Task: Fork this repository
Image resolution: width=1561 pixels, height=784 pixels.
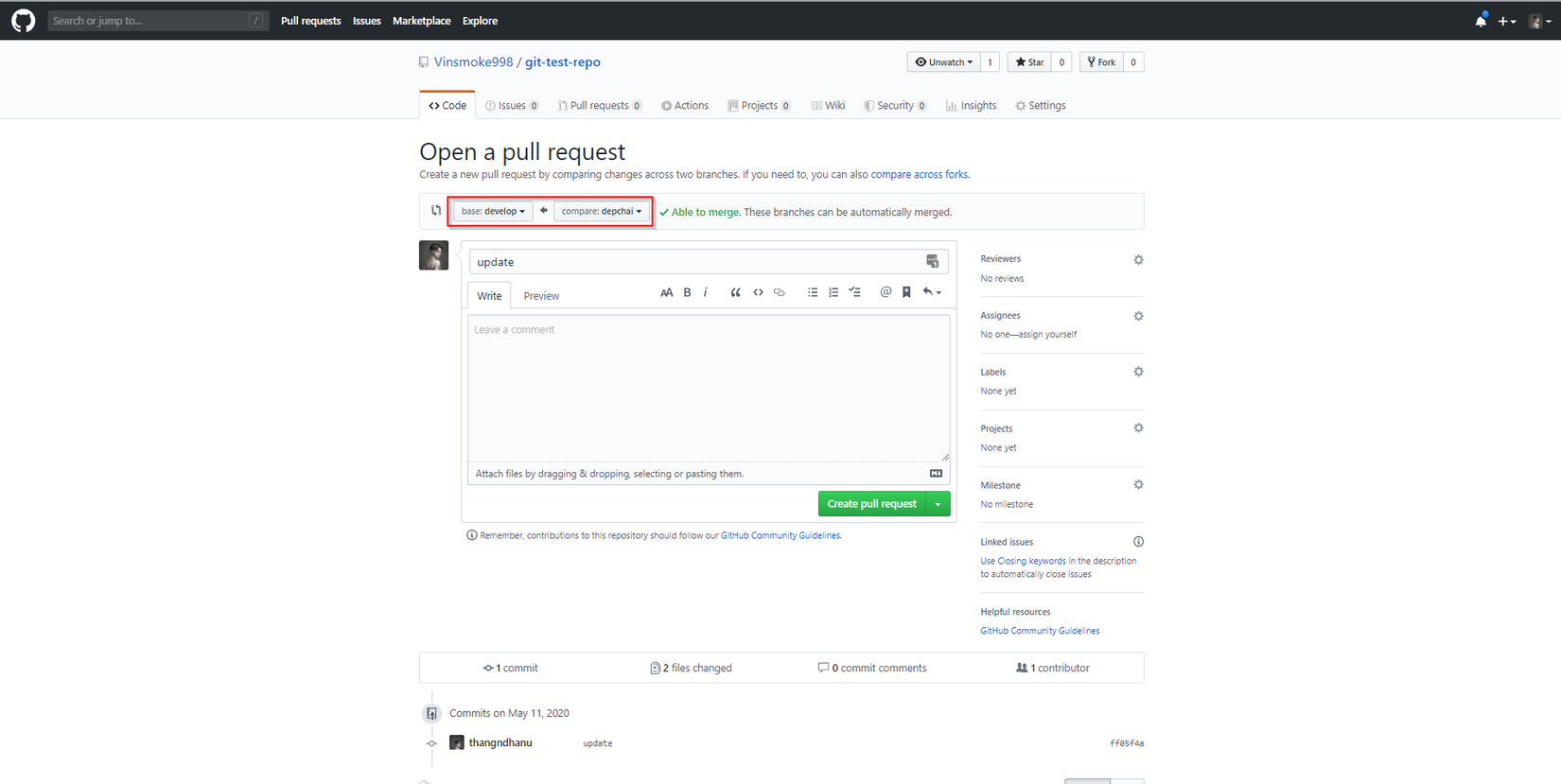Action: click(1101, 62)
